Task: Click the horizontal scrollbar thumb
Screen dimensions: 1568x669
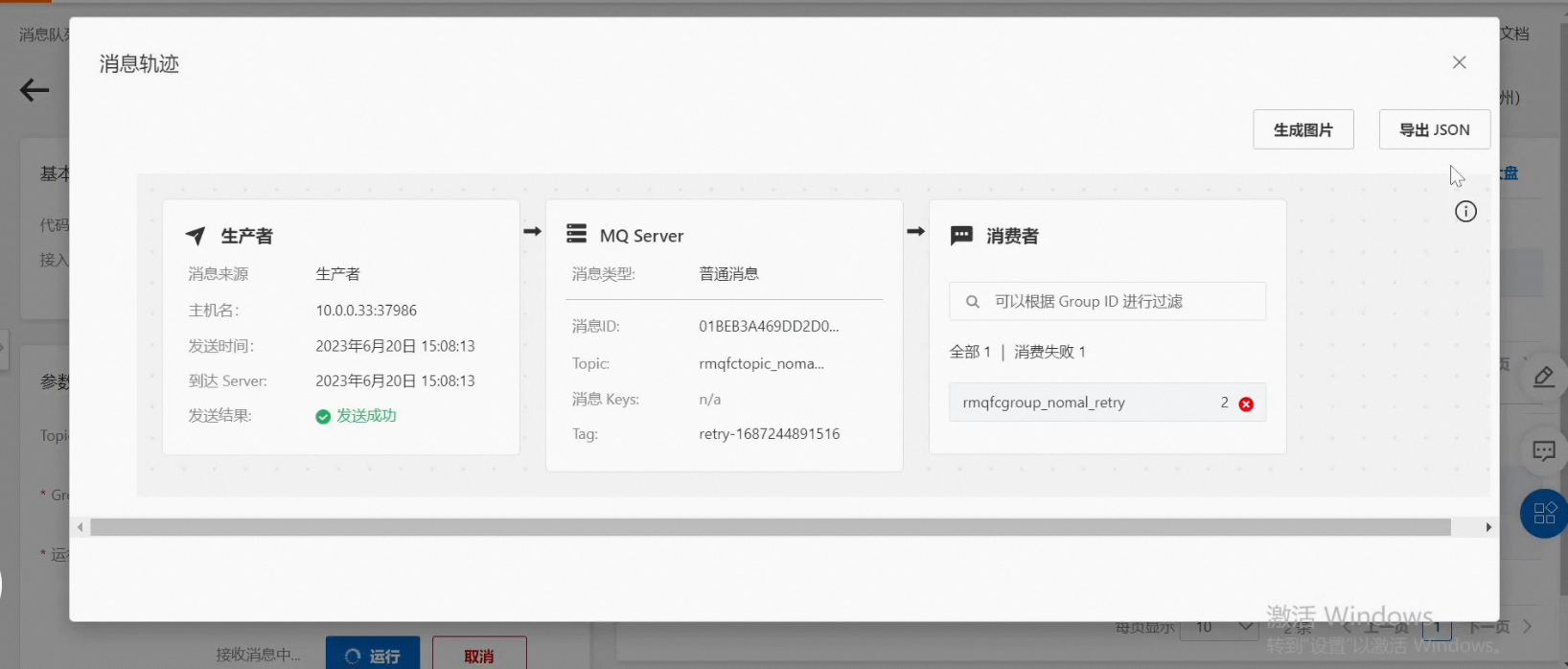Action: point(771,527)
